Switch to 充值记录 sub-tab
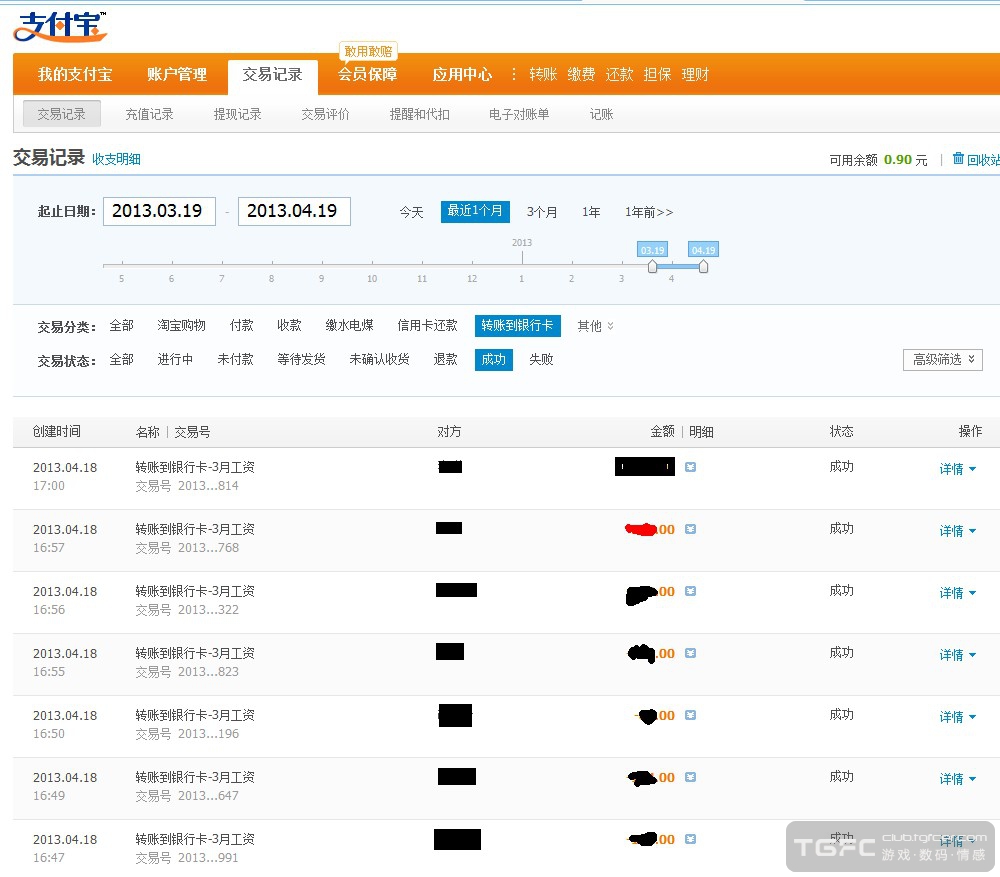Viewport: 1000px width, 877px height. click(149, 114)
